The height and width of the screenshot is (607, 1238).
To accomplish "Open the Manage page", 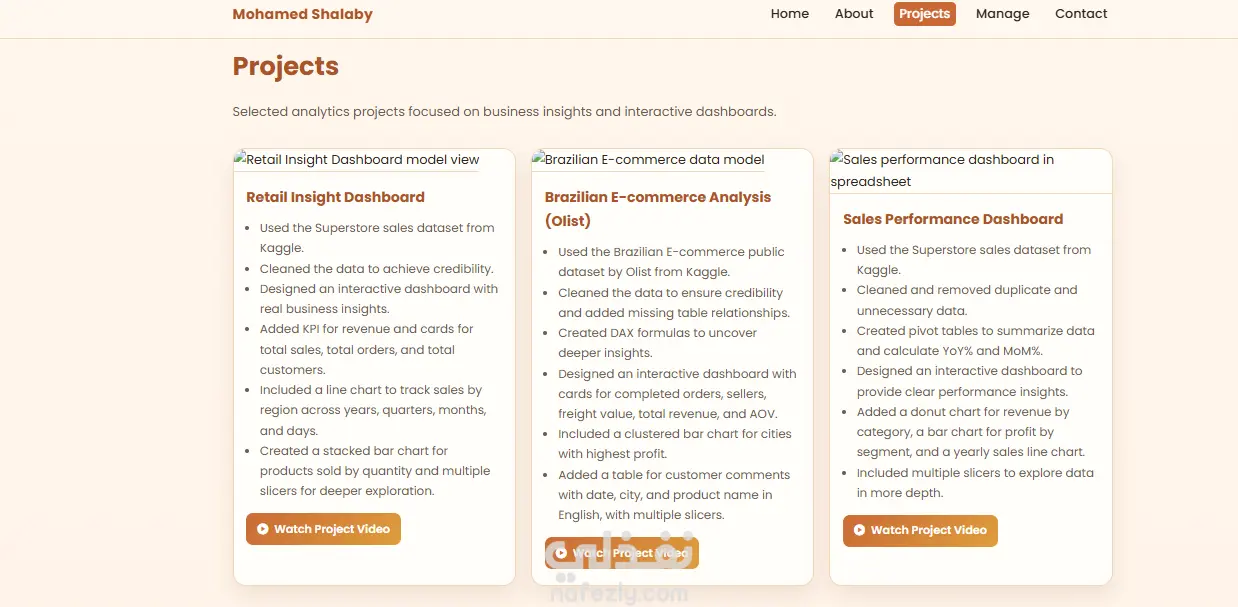I will [x=1003, y=14].
